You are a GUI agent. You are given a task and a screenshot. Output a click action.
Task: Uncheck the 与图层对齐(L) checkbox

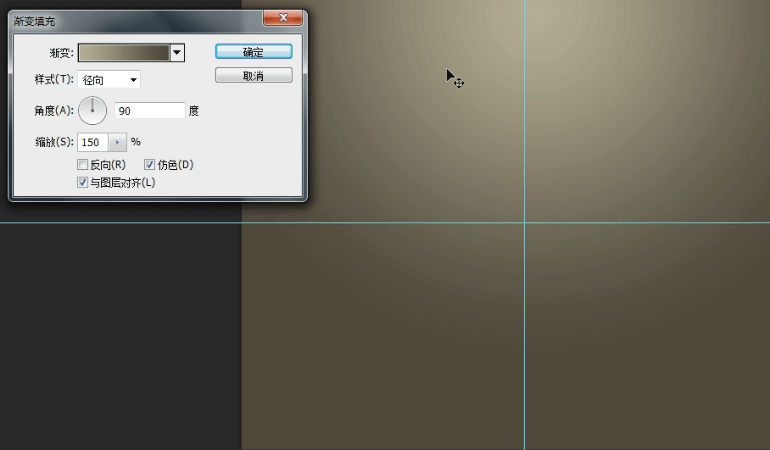click(83, 183)
